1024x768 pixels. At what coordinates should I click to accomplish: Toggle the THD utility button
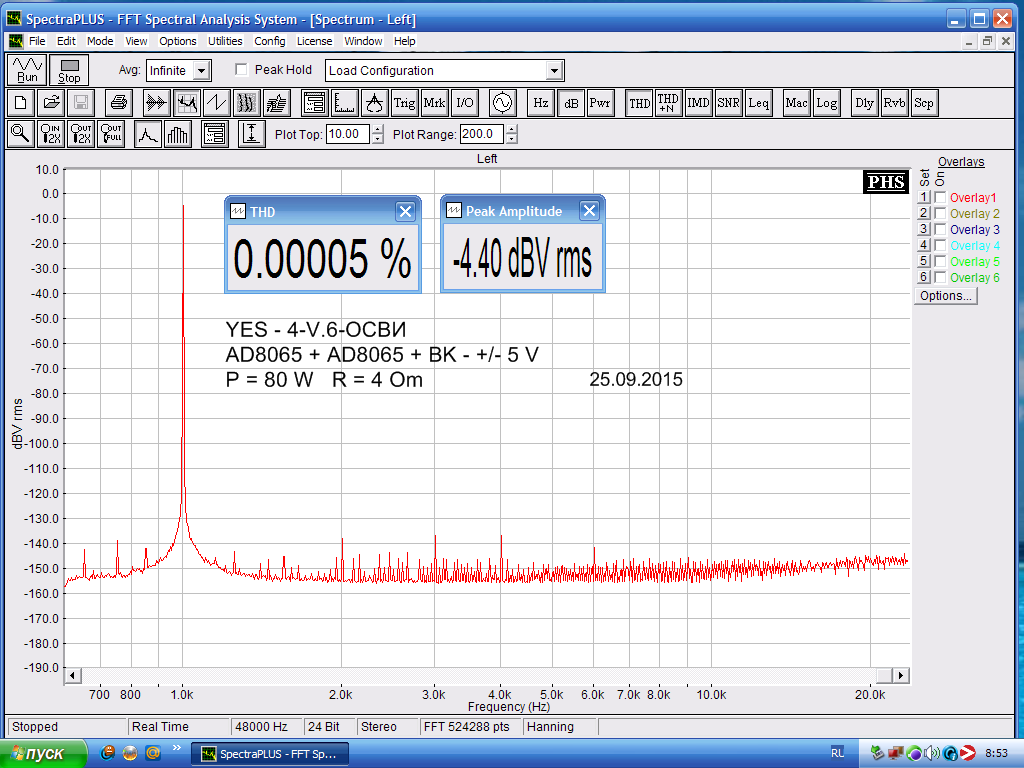639,102
